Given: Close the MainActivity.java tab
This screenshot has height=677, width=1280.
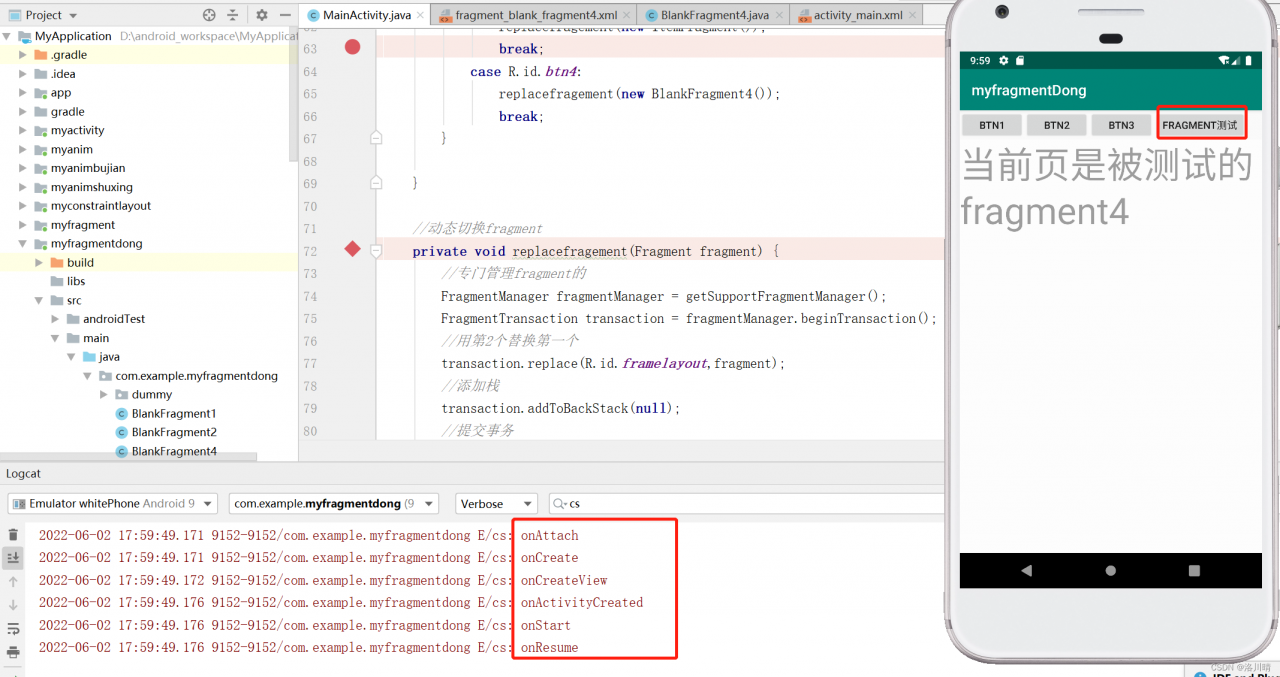Looking at the screenshot, I should tap(419, 15).
